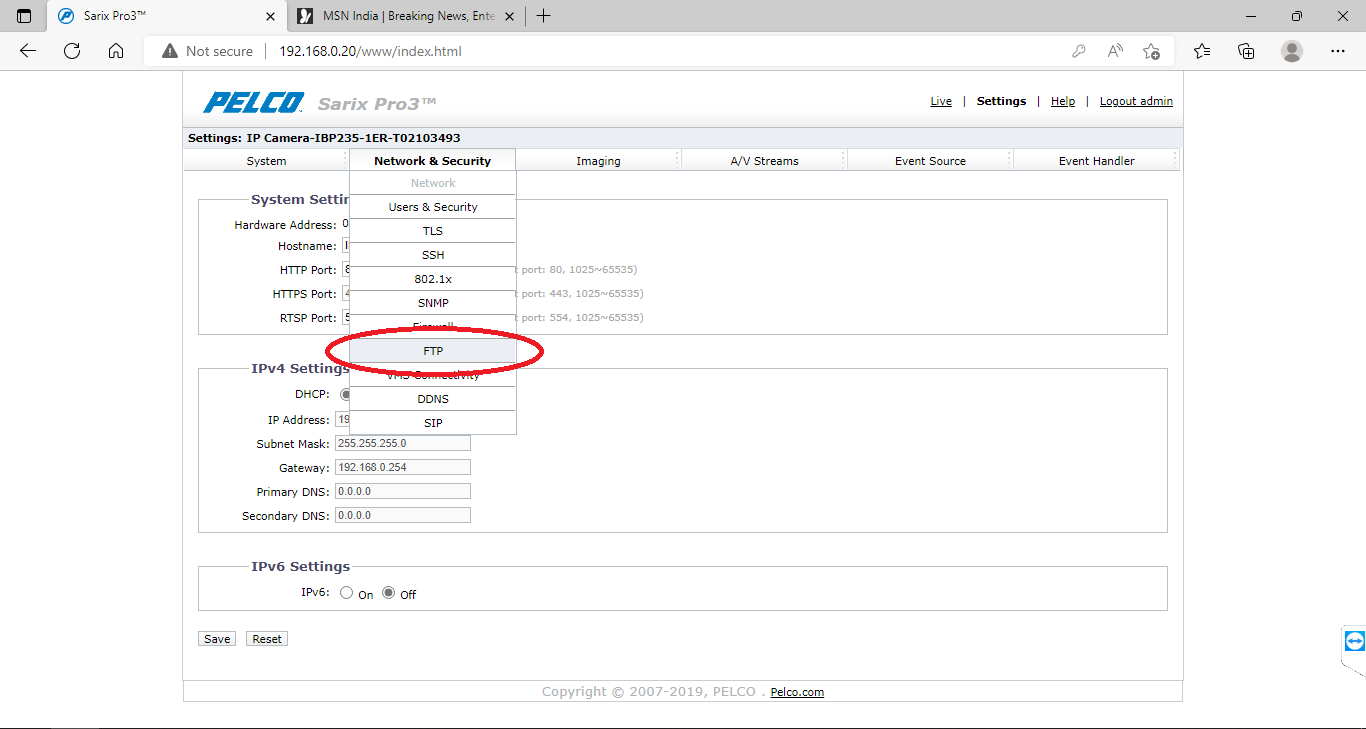Choose SSH in the dropdown menu
The width and height of the screenshot is (1366, 729).
[x=432, y=254]
